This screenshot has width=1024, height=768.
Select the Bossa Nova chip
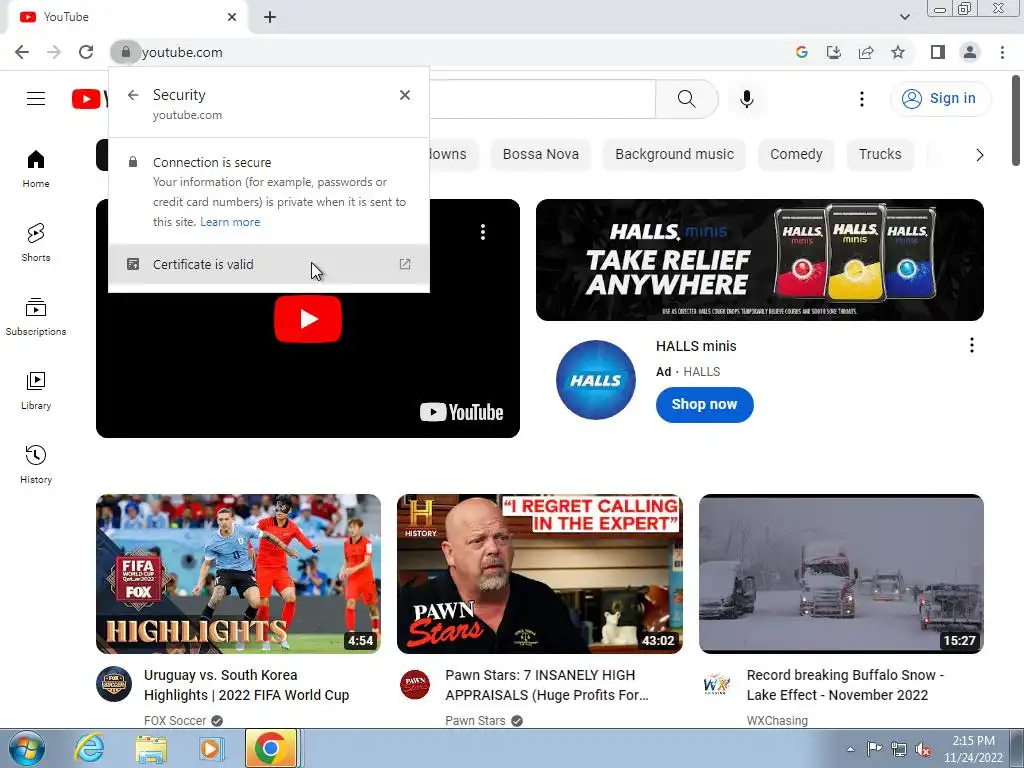pos(541,155)
